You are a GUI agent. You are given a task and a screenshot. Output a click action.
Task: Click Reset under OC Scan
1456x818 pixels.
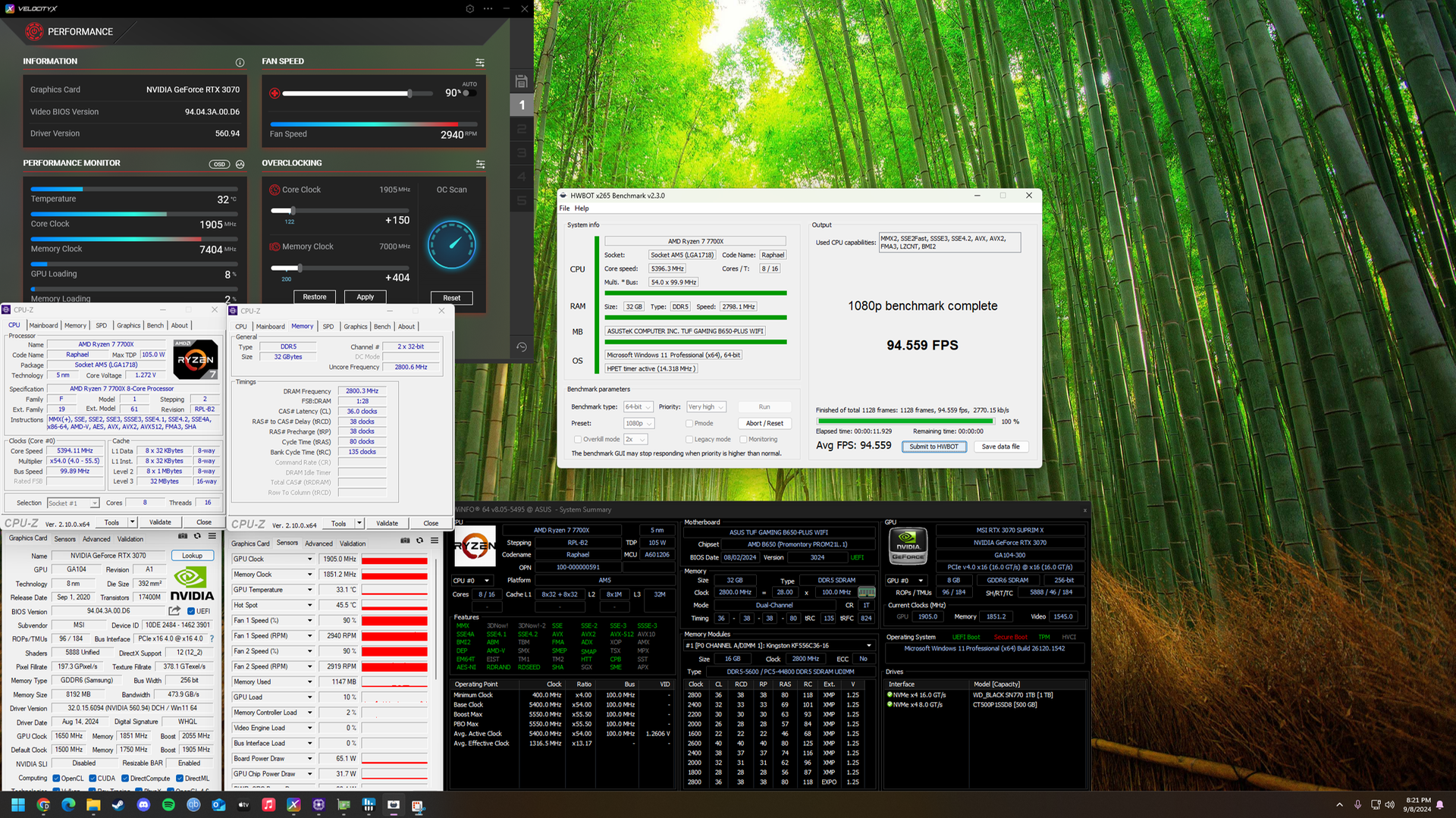(452, 298)
